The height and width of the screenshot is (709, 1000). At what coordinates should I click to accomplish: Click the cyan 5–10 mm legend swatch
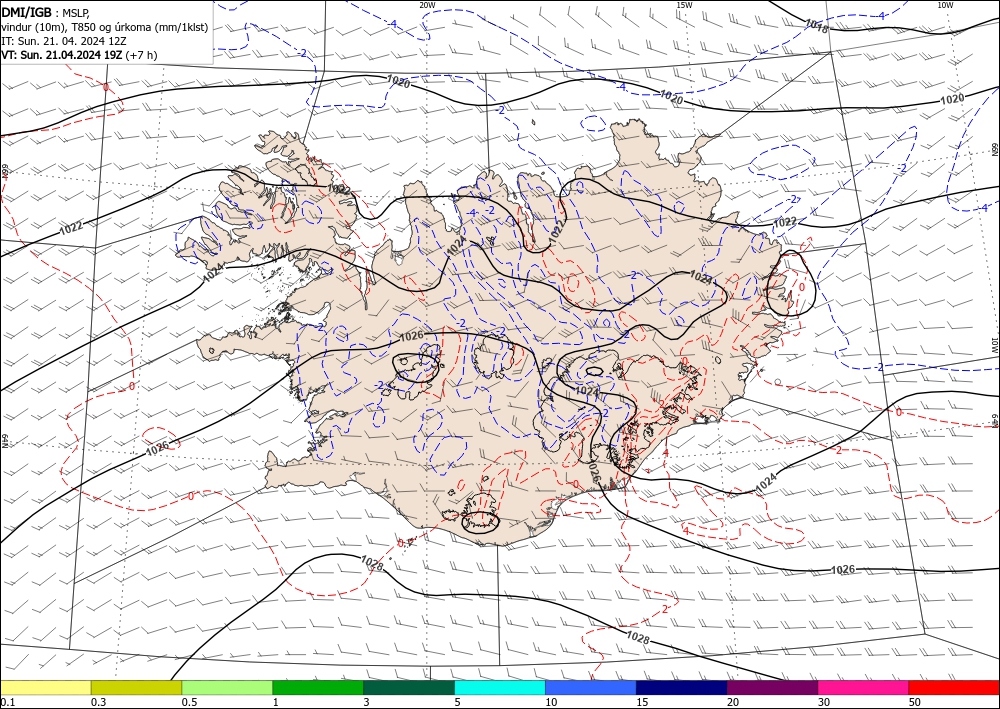pos(500,687)
